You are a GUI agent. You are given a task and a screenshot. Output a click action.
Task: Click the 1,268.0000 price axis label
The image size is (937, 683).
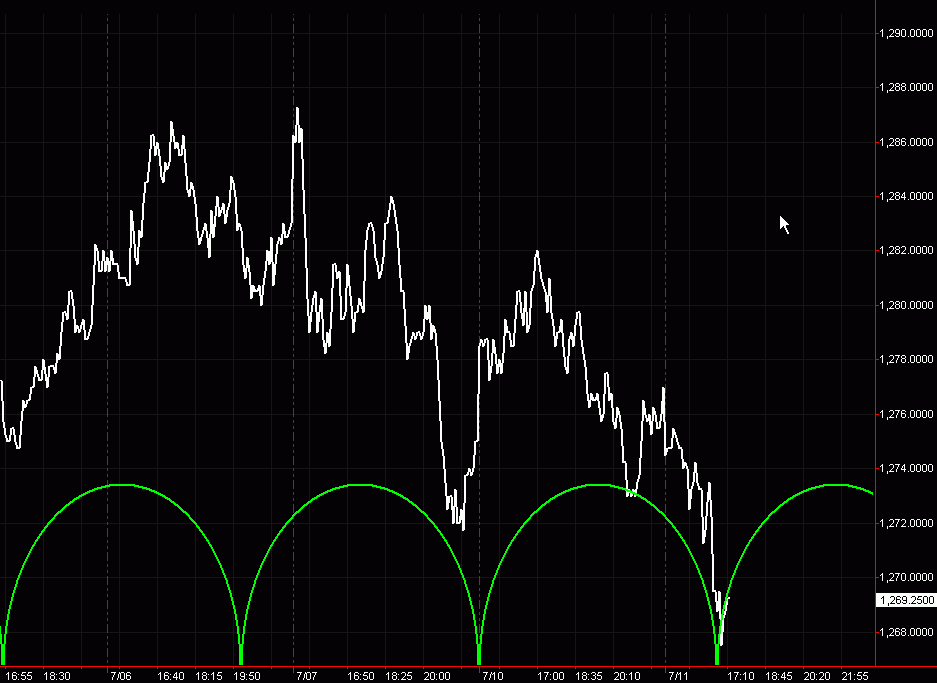pyautogui.click(x=906, y=632)
